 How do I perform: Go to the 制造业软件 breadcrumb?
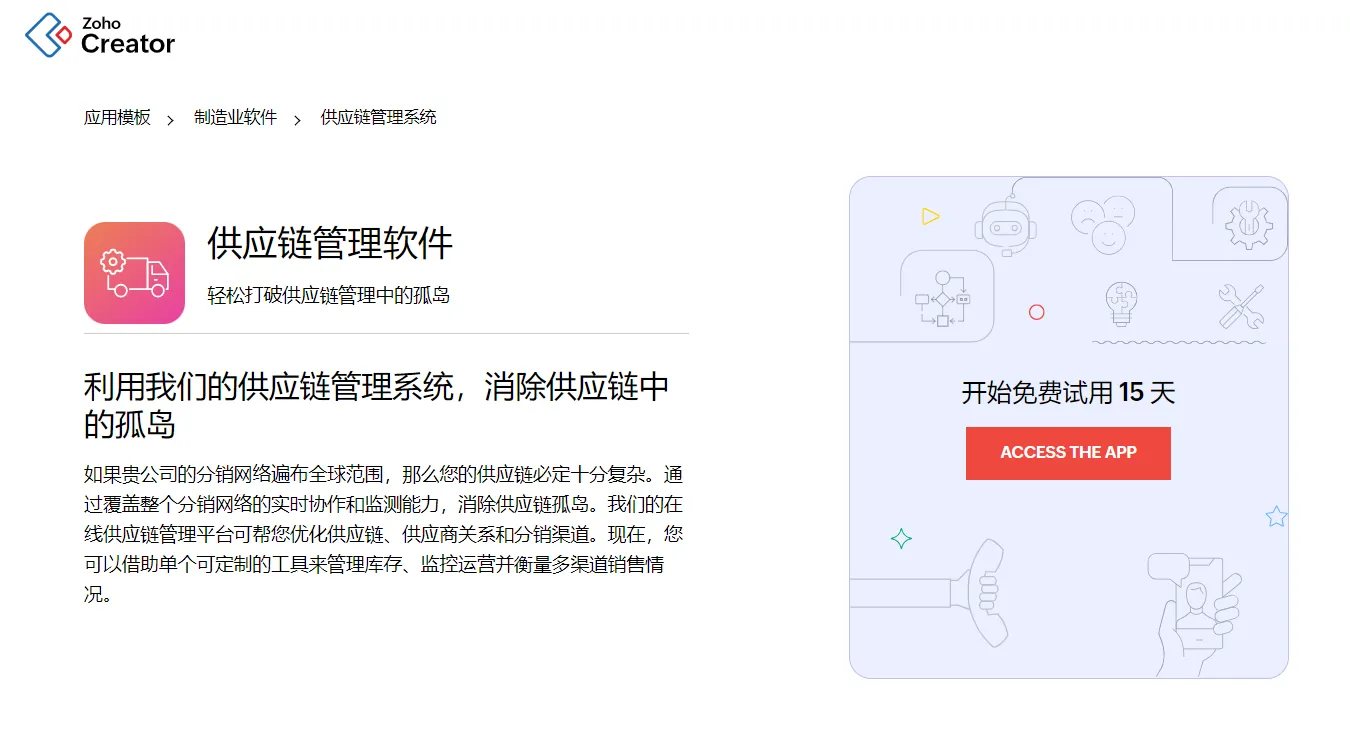coord(235,118)
